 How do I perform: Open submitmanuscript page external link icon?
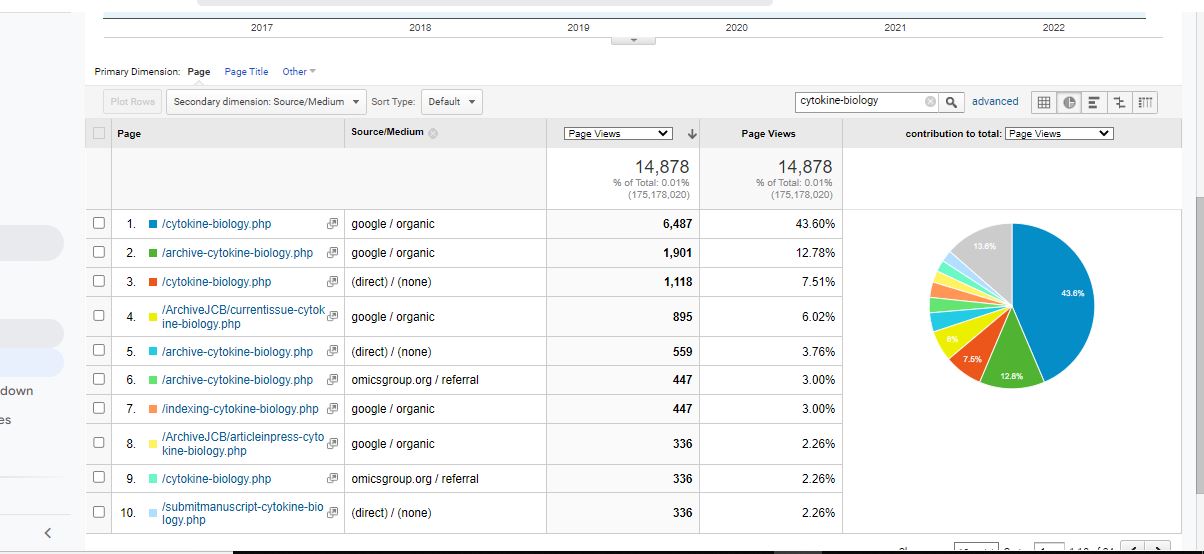(332, 513)
